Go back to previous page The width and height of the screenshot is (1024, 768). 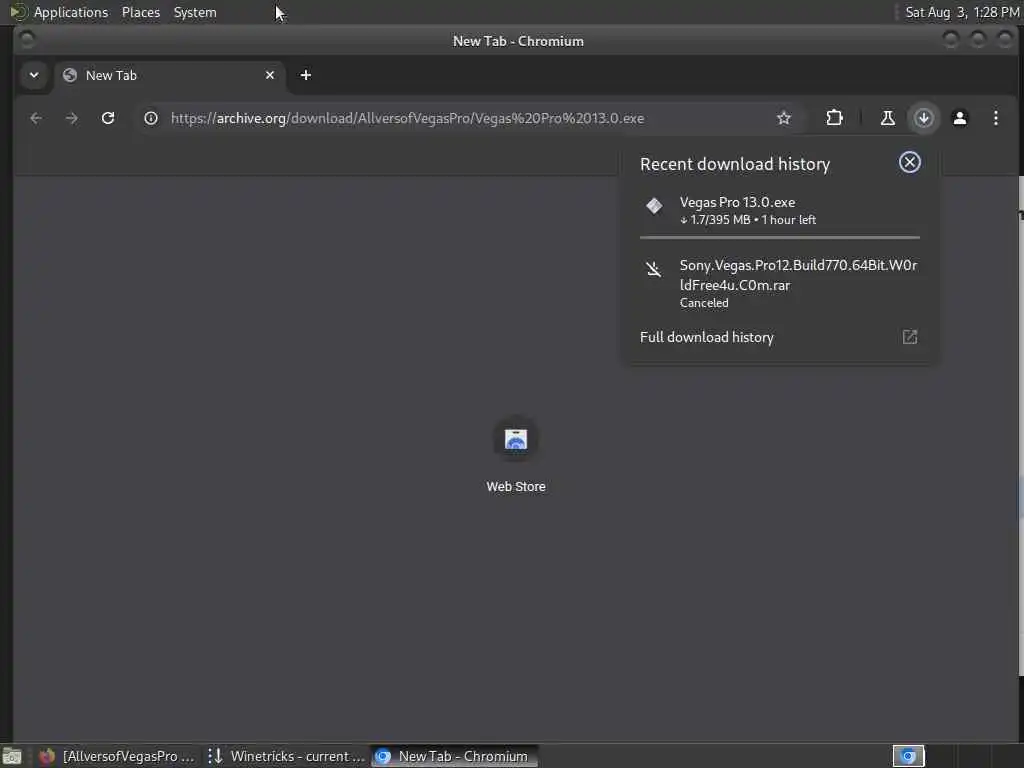[36, 118]
